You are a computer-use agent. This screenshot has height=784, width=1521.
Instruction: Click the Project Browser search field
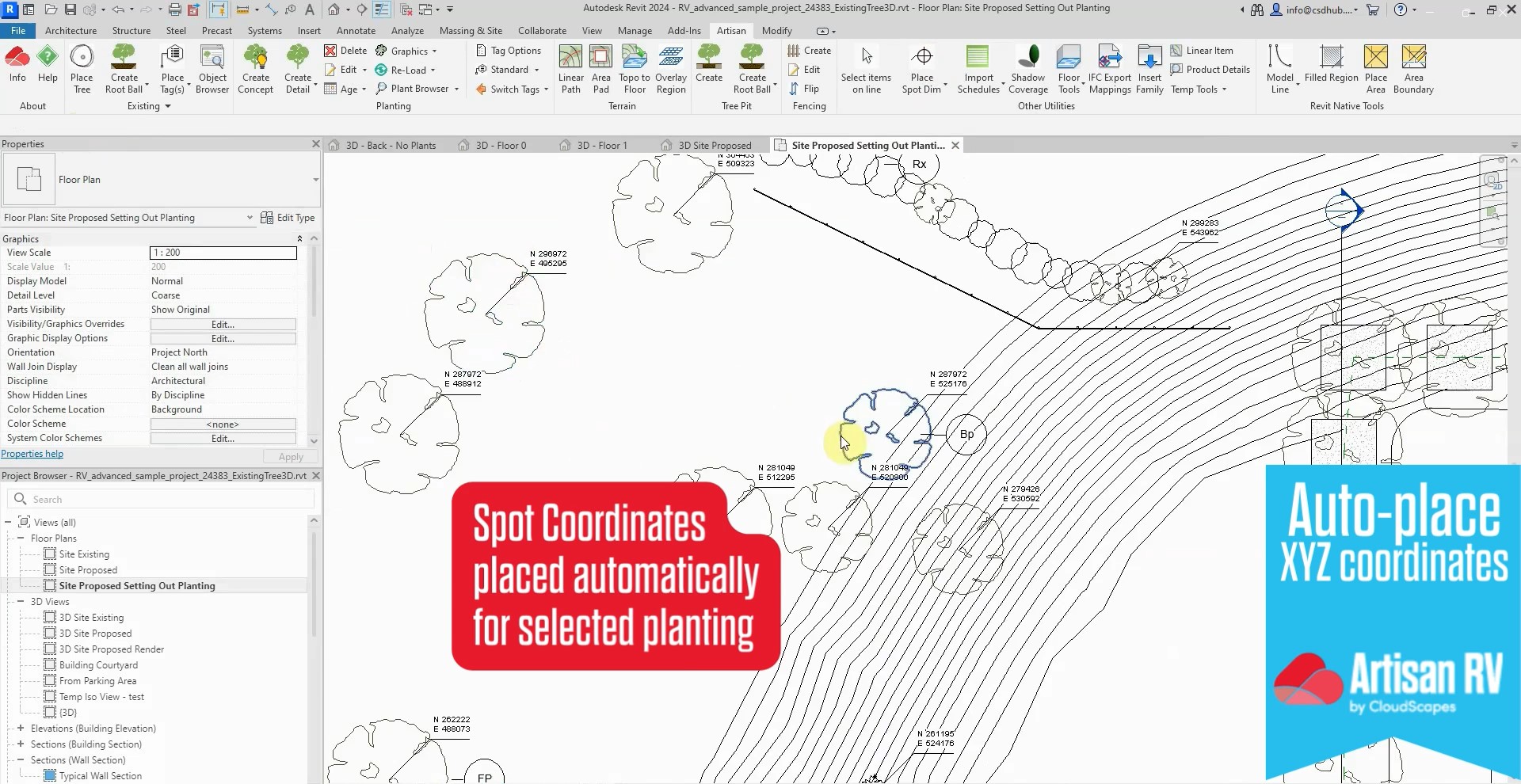pos(162,500)
